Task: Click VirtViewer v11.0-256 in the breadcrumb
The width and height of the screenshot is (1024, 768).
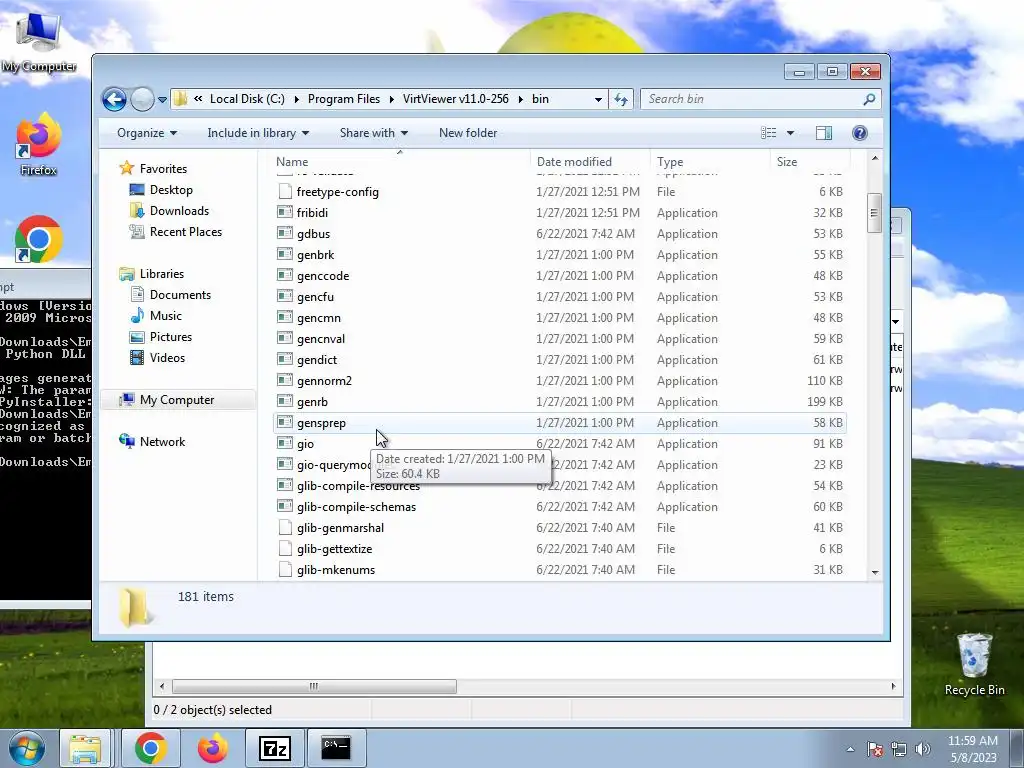Action: tap(455, 99)
